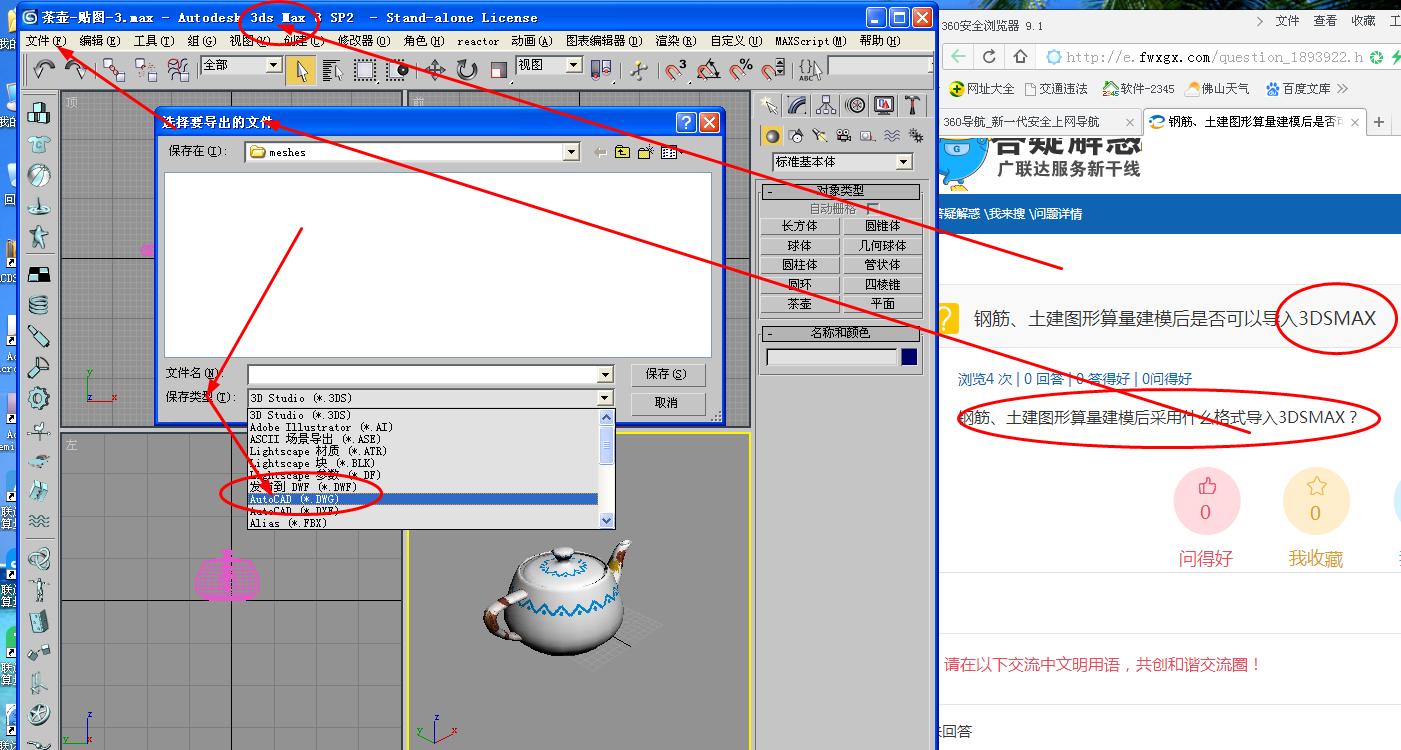This screenshot has width=1401, height=750.
Task: Select Helpers category icon
Action: (x=868, y=136)
